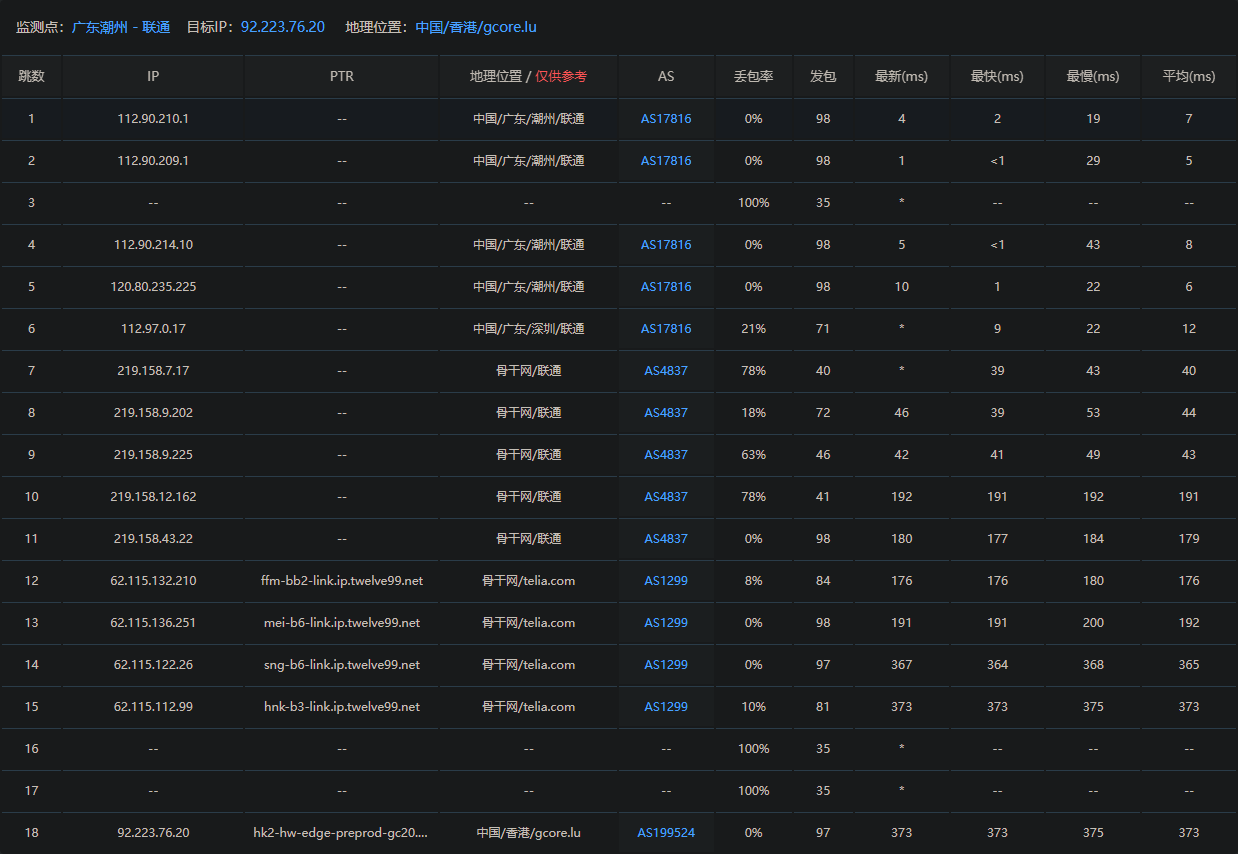Select PTR sng-b6-link.ip.twelve99.net

pos(341,665)
